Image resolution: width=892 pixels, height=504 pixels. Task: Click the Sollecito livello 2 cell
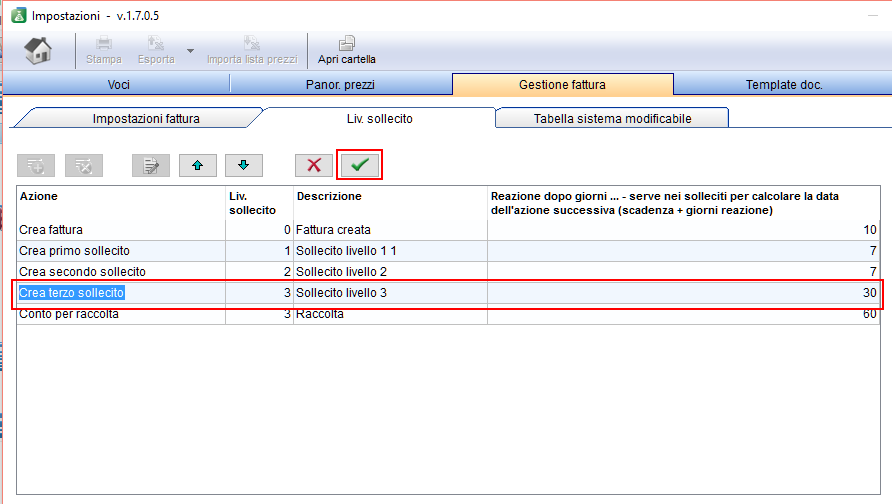[x=390, y=272]
